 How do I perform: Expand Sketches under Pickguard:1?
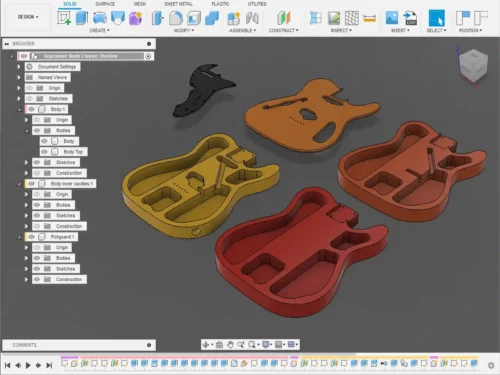point(26,269)
